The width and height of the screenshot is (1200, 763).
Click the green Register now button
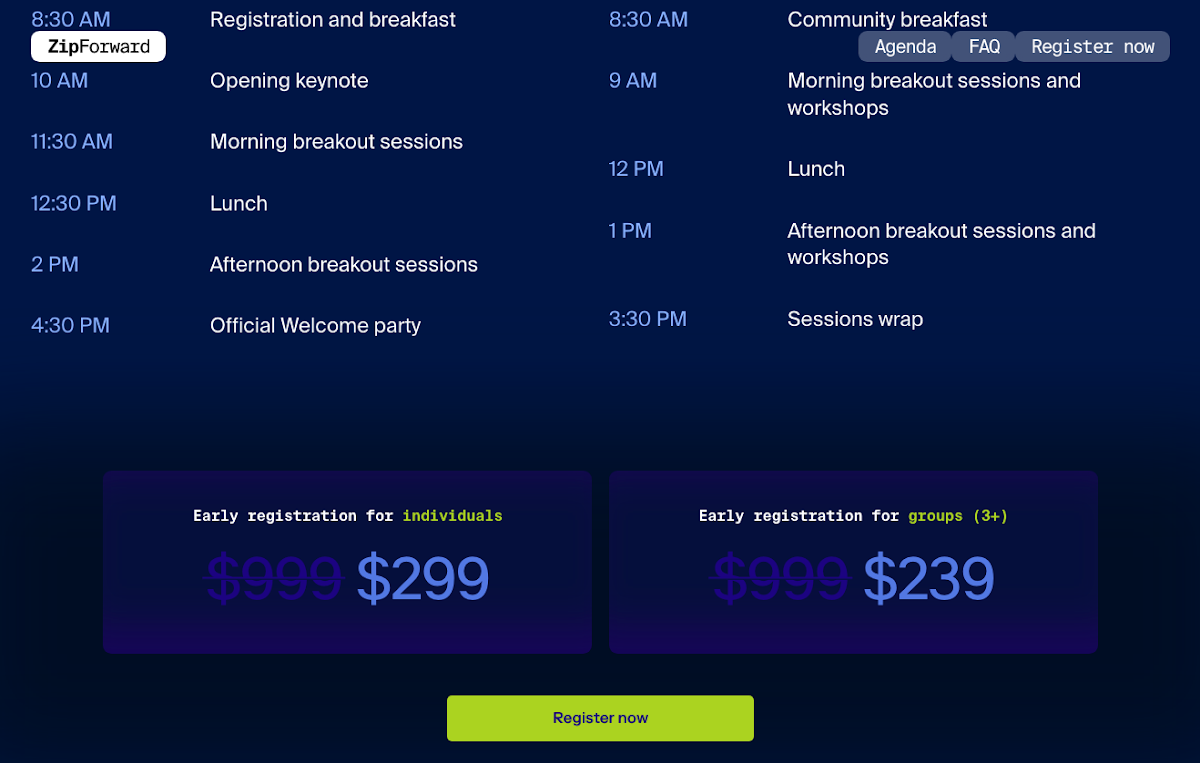coord(600,718)
